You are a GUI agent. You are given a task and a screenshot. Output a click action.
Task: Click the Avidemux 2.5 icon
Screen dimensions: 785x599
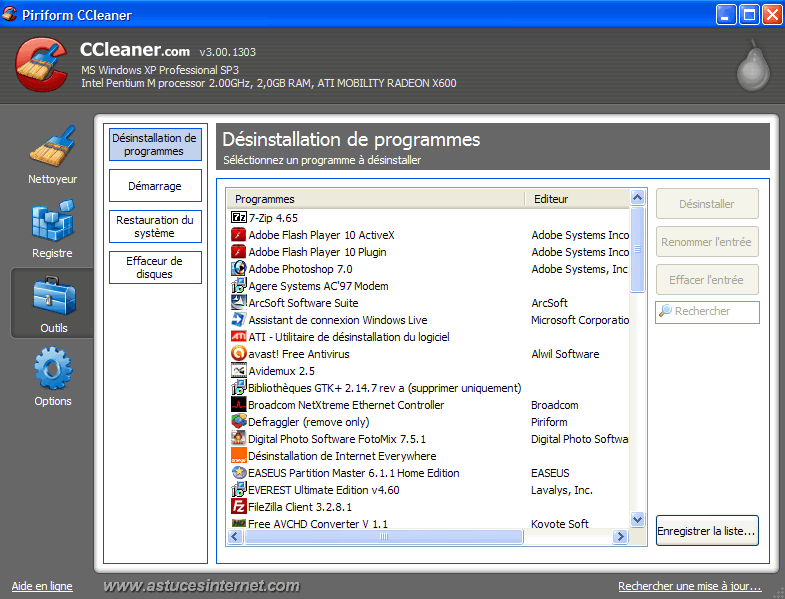tap(238, 370)
